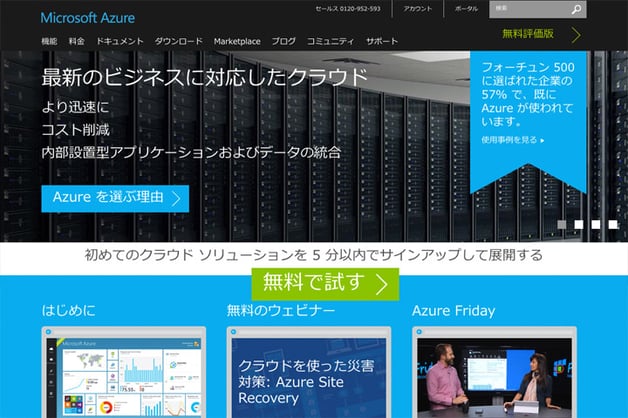Screen dimensions: 628x418
Task: Open the ポータル link
Action: (466, 9)
